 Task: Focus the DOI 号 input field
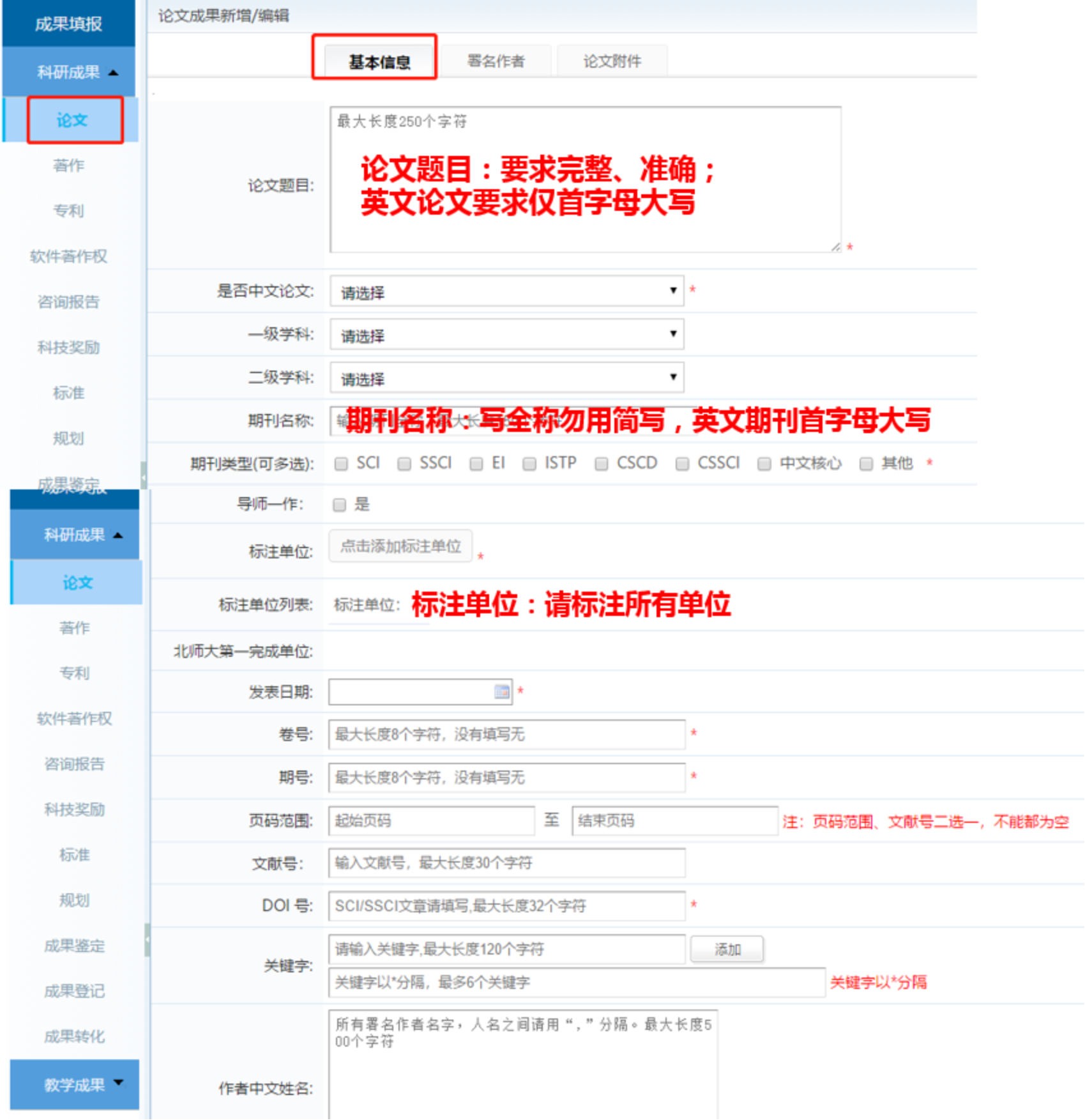506,905
